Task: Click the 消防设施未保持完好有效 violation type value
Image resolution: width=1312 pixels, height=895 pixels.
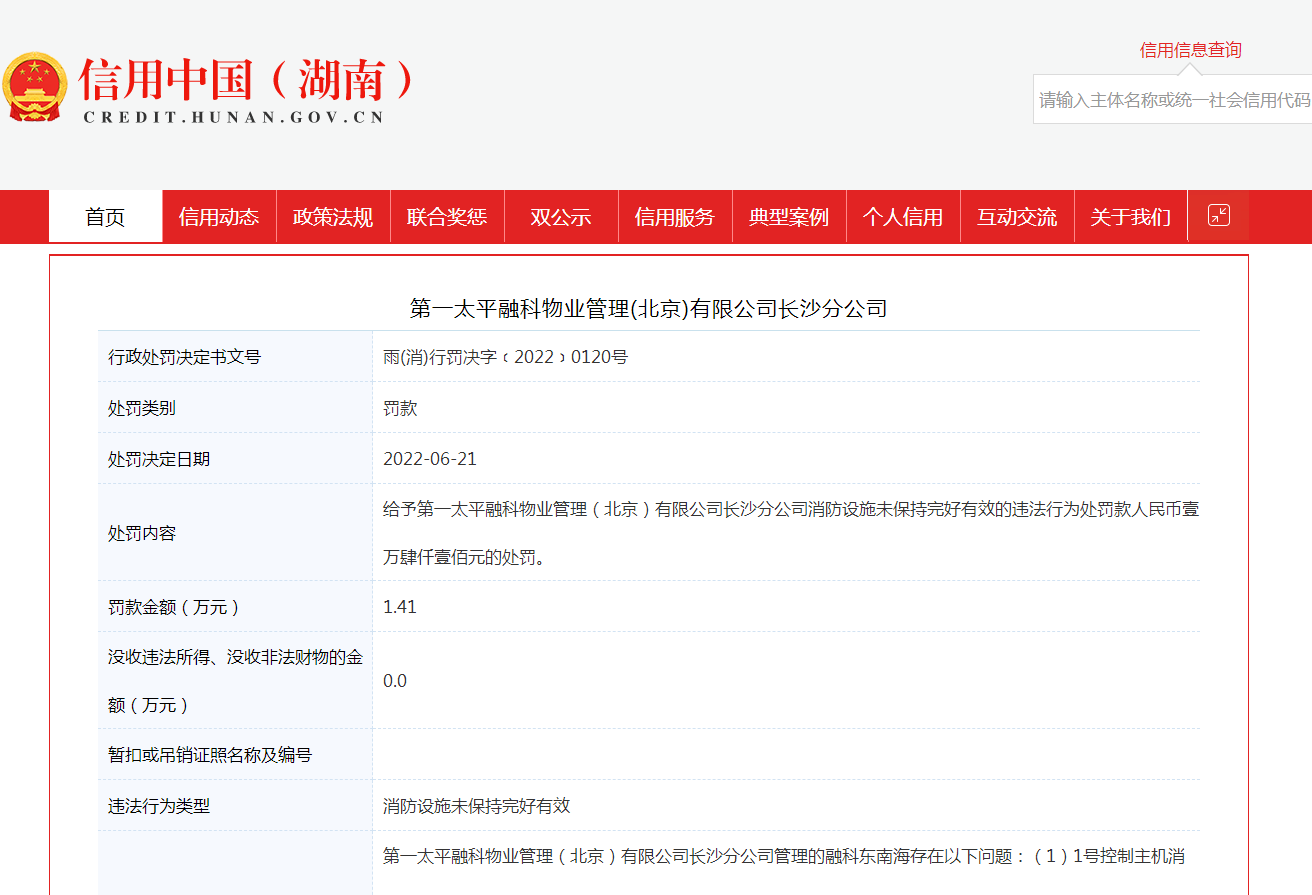Action: 477,806
